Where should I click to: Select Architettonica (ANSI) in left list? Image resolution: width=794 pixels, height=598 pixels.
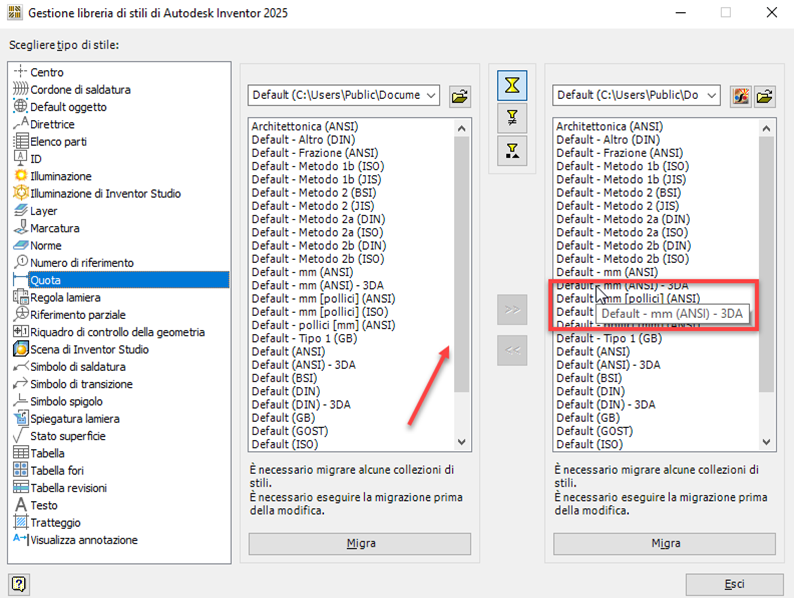tap(305, 126)
